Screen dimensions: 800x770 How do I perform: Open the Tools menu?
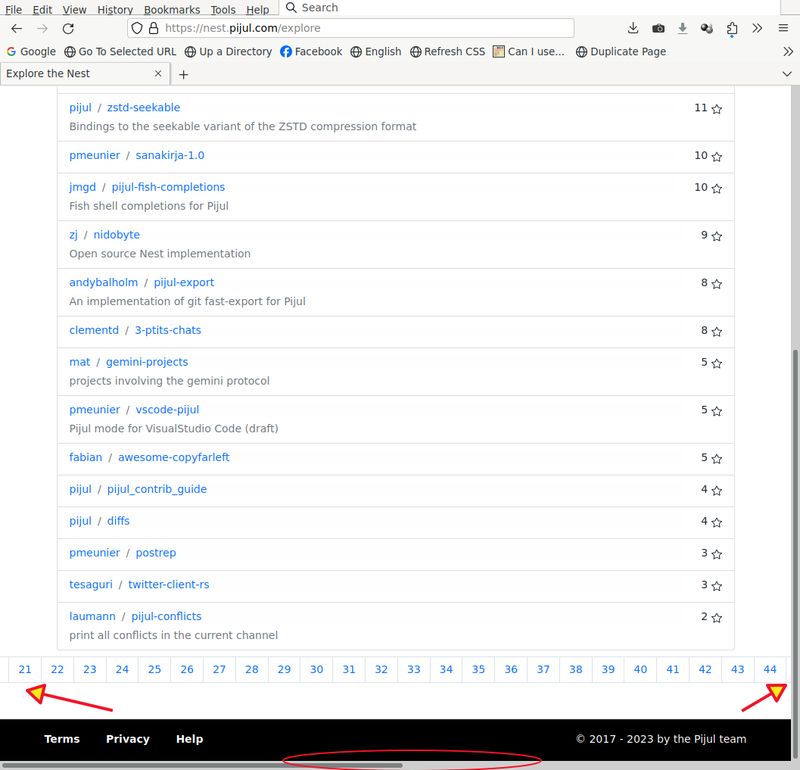click(223, 9)
